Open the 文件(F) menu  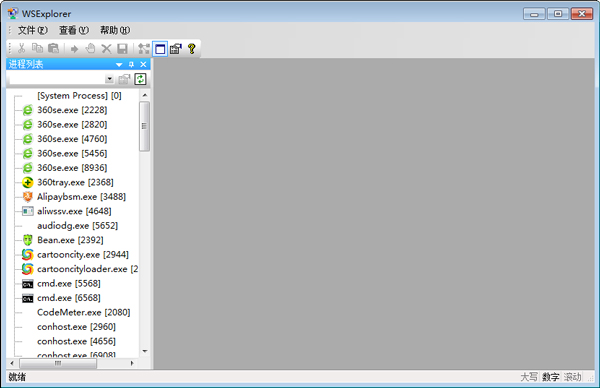[x=33, y=30]
